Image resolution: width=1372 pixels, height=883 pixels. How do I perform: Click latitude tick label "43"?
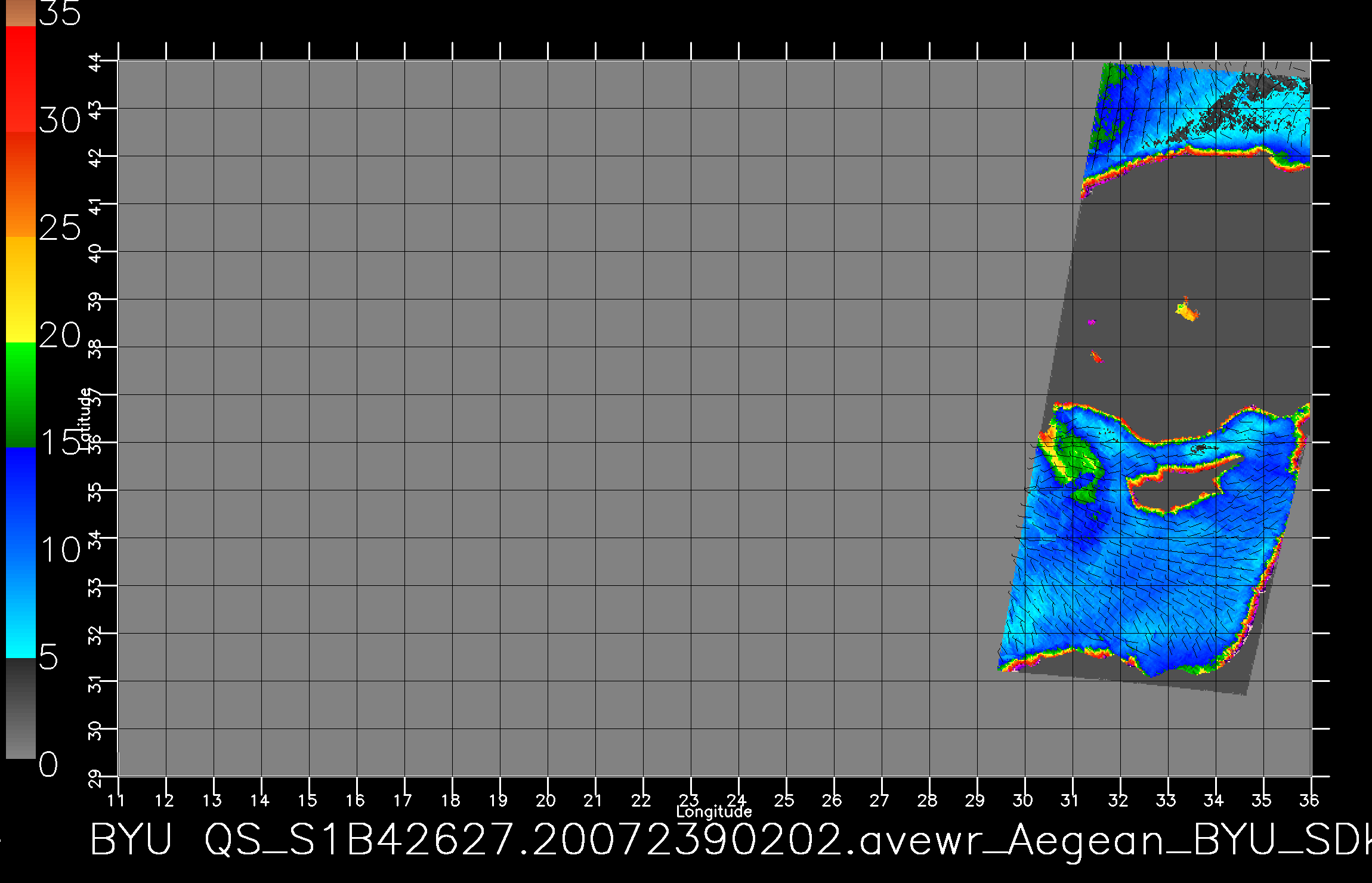point(95,110)
